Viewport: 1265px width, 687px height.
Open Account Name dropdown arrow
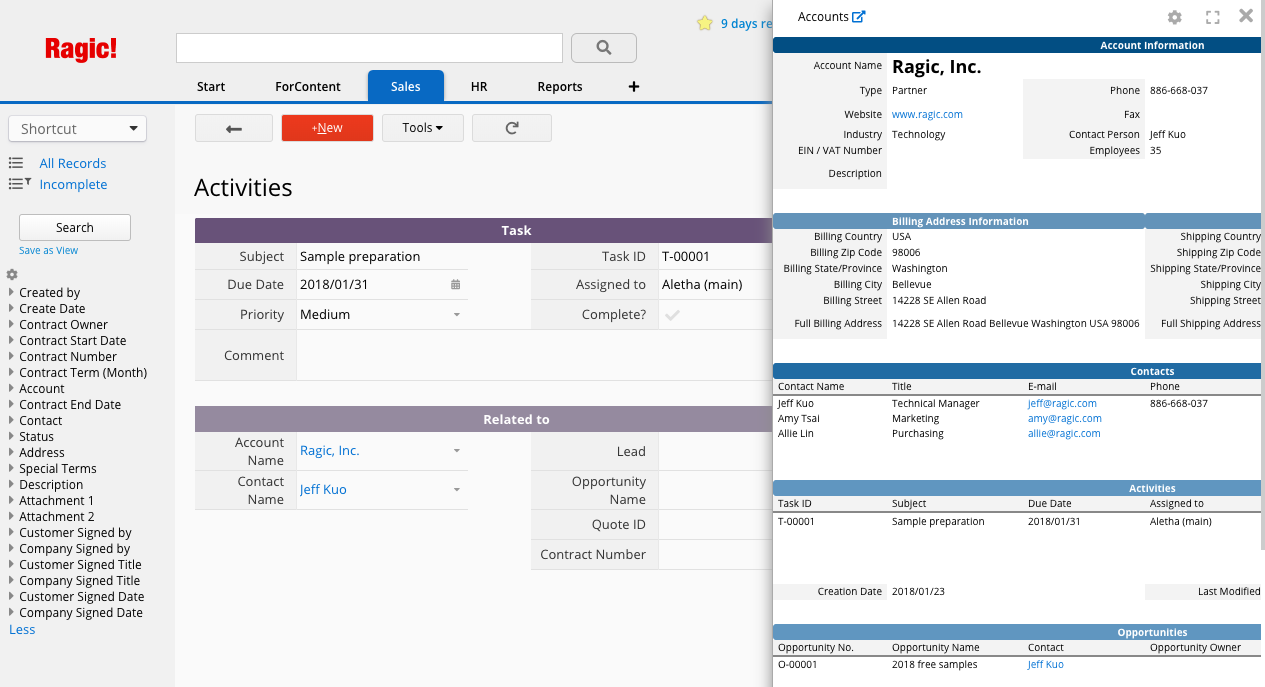(x=457, y=451)
